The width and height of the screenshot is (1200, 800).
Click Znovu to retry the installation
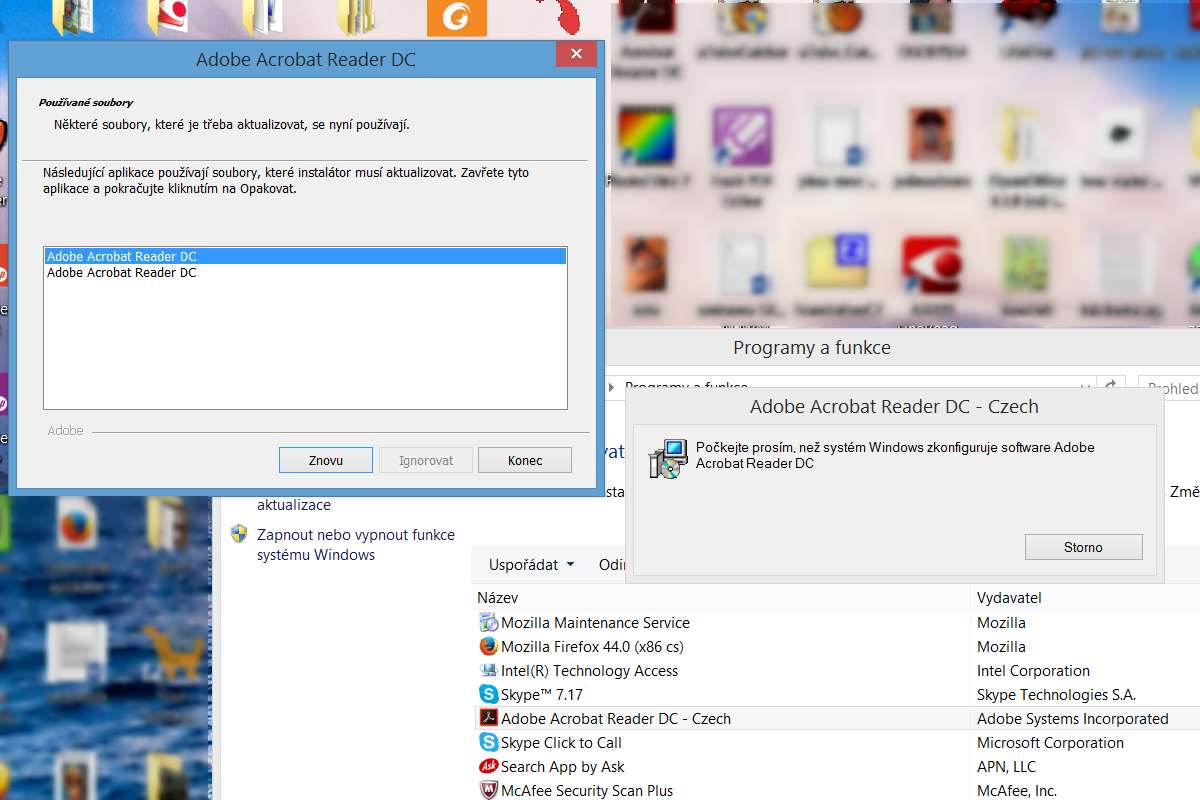326,460
